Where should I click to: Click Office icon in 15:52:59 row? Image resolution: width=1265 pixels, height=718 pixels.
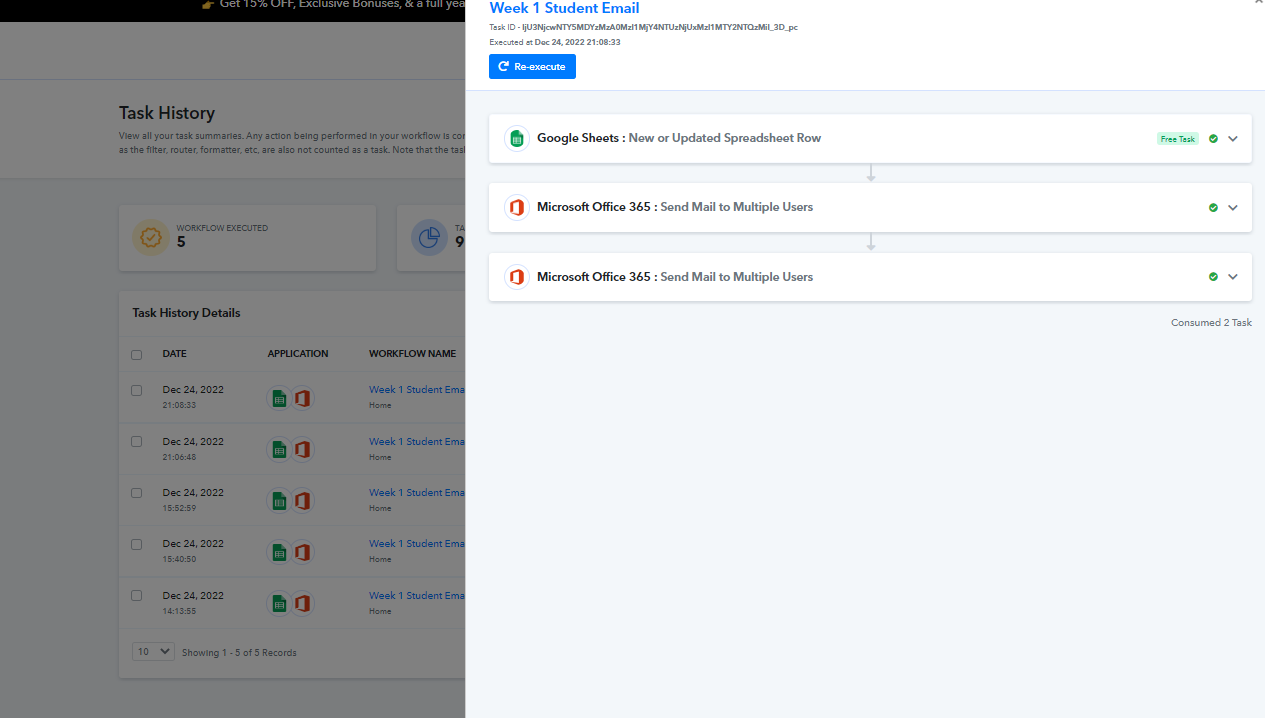(x=302, y=501)
